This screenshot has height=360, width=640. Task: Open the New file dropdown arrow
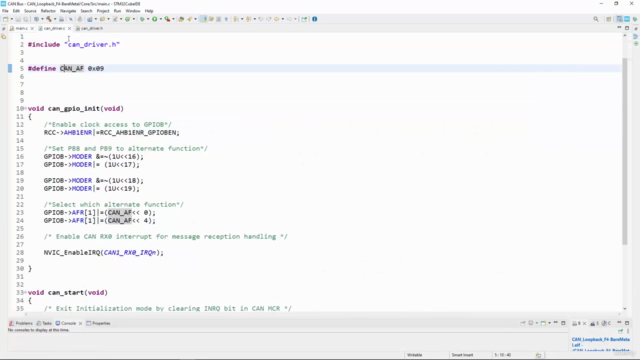tap(11, 19)
